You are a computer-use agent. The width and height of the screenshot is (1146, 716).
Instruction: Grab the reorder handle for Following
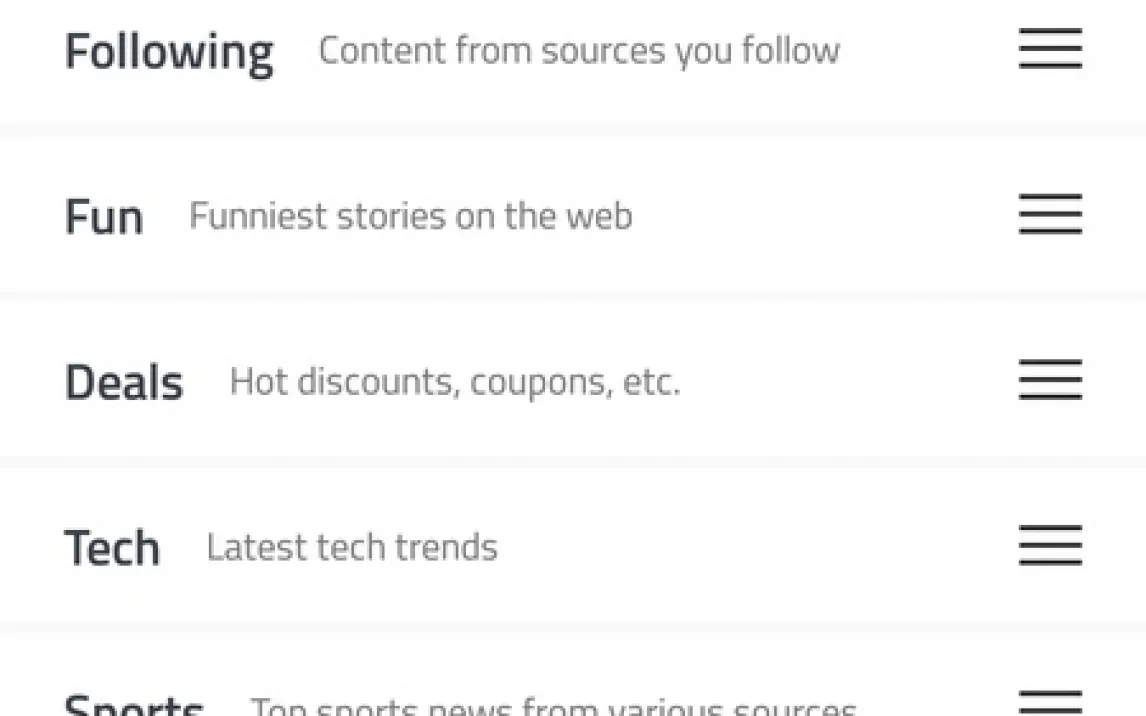(1050, 48)
